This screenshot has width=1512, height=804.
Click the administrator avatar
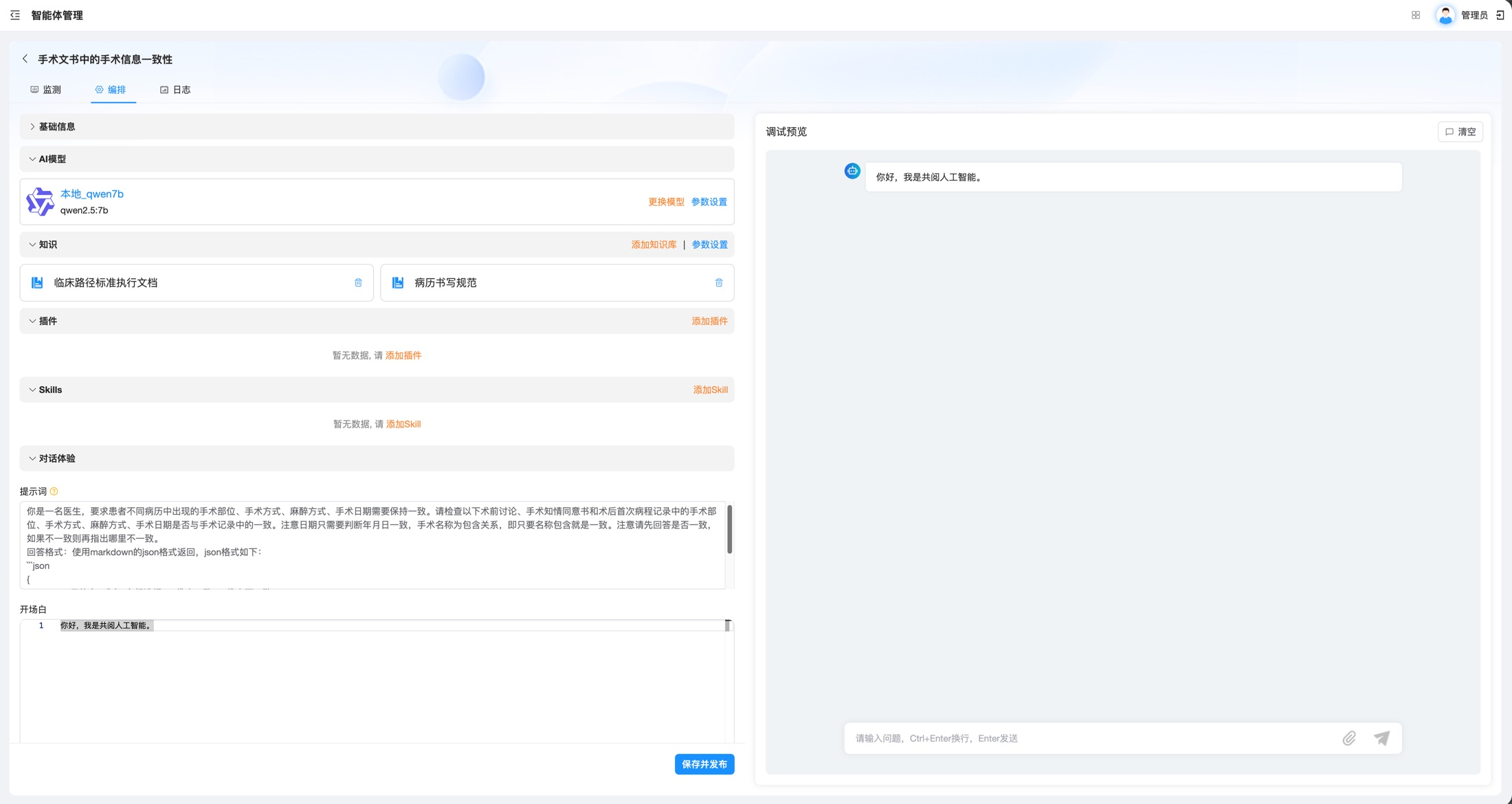(1445, 15)
